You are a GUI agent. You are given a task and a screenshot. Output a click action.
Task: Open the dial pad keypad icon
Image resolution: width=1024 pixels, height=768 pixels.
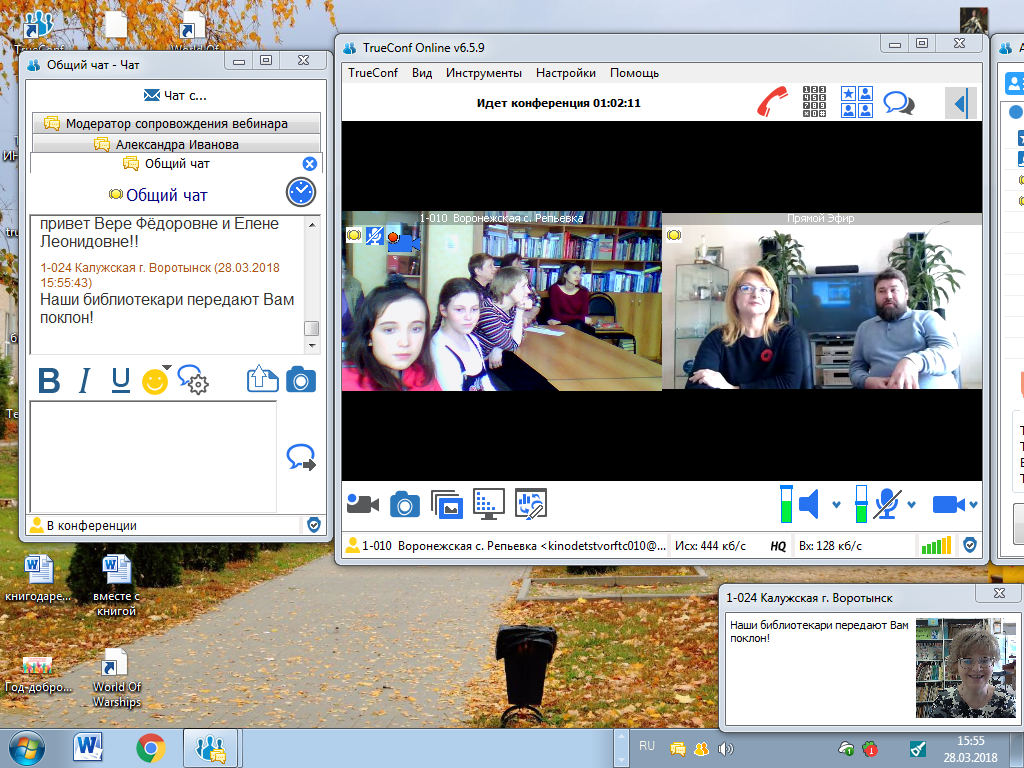click(x=814, y=102)
